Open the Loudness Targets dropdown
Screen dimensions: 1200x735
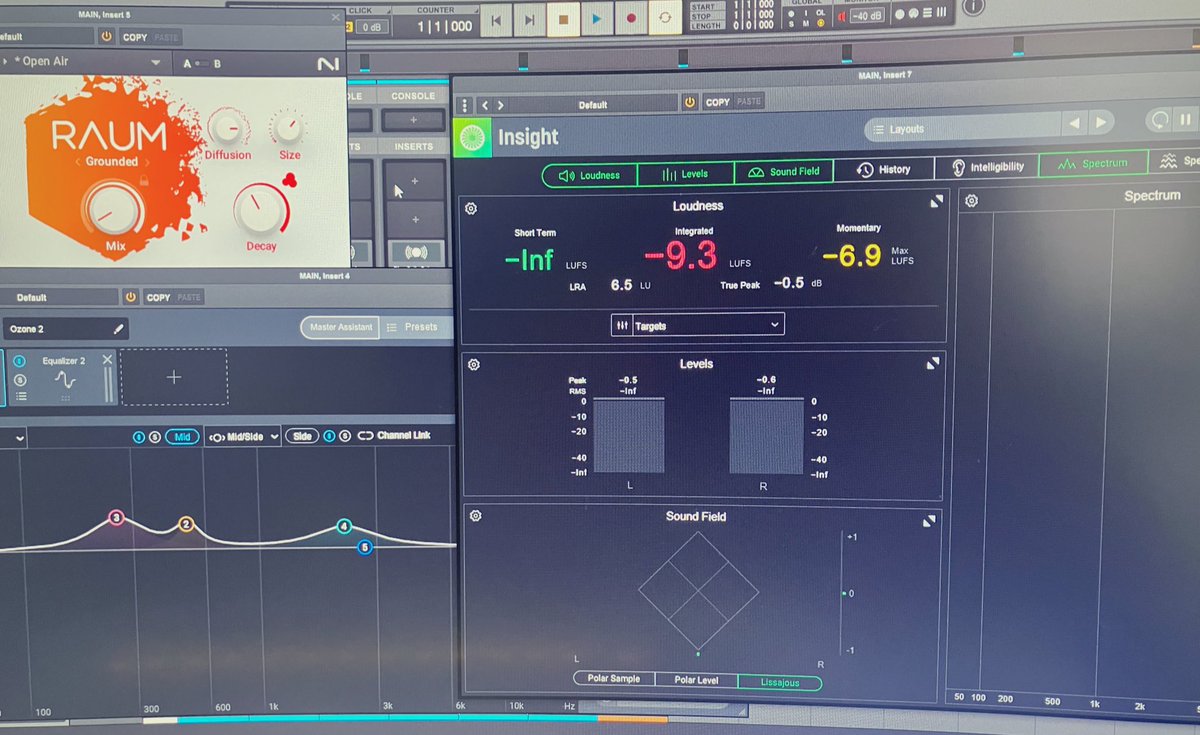tap(698, 325)
